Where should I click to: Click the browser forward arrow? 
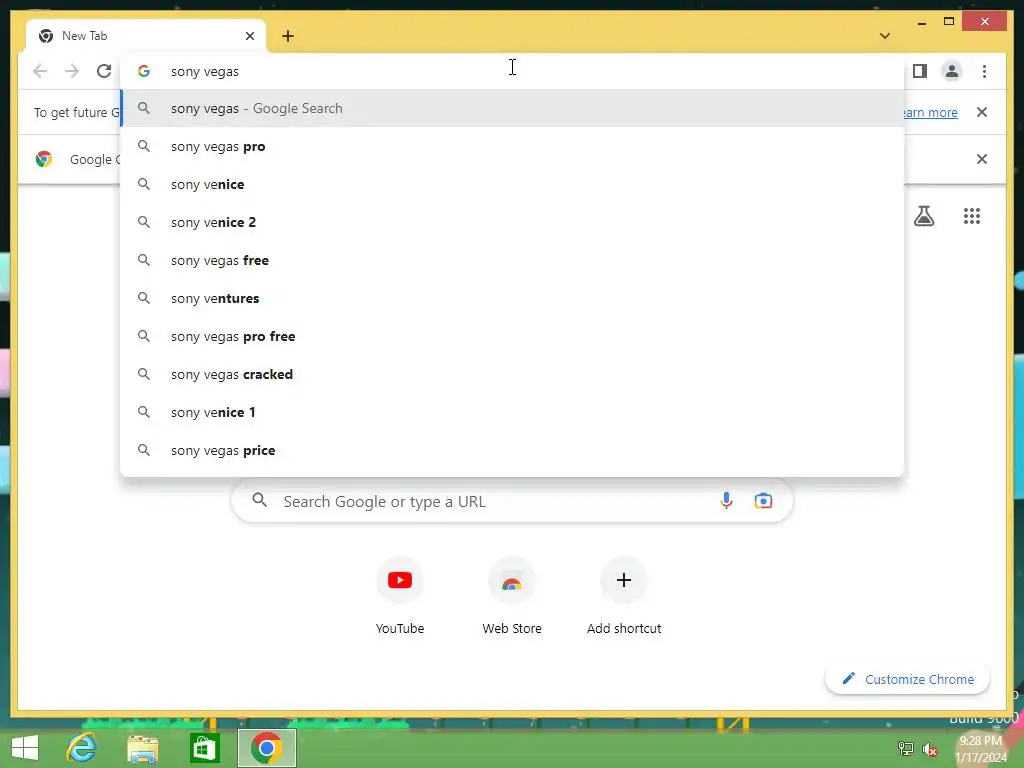pos(72,71)
